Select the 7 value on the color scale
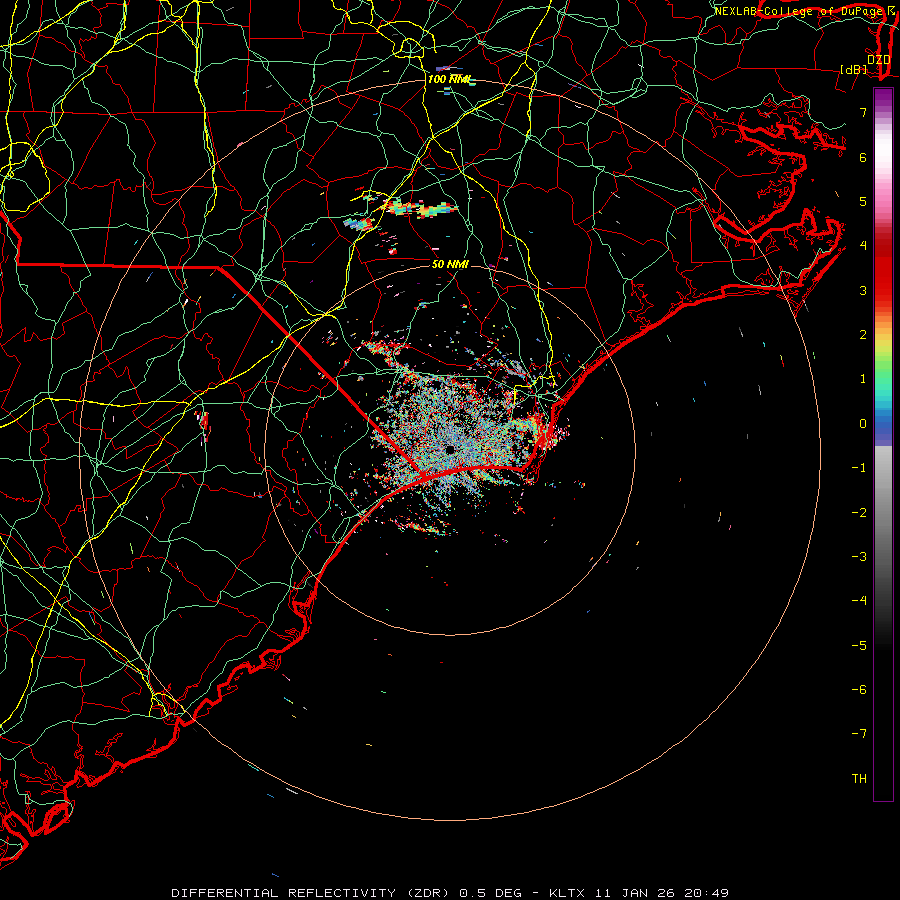Viewport: 900px width, 900px height. 863,112
